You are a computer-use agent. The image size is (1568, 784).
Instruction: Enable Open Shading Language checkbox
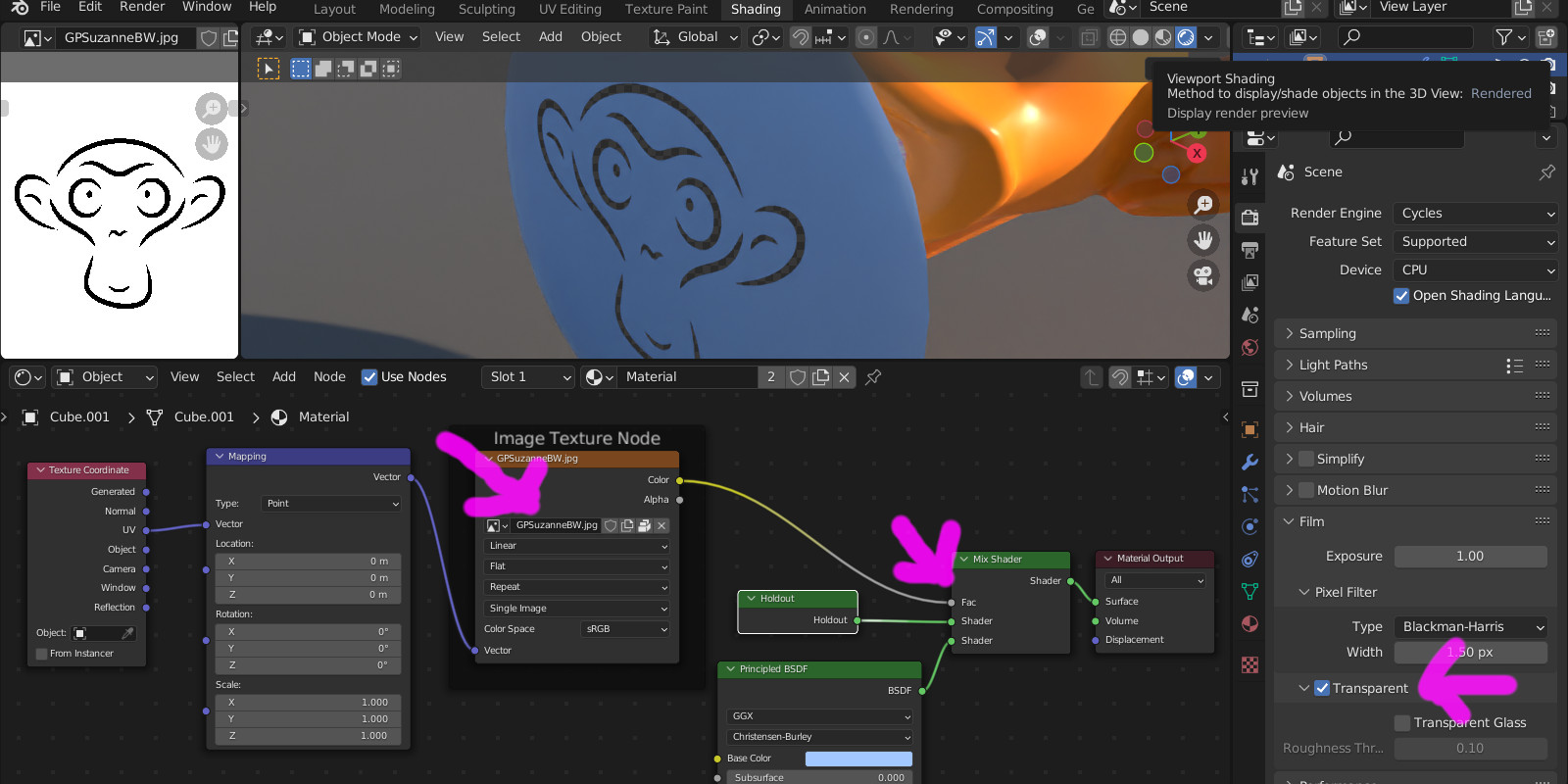point(1401,296)
